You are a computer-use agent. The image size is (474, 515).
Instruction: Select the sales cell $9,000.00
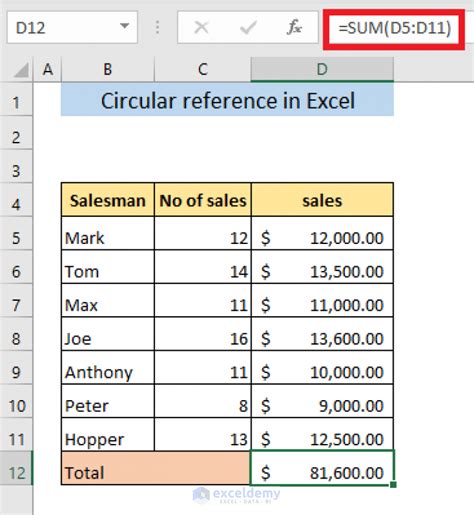click(x=322, y=401)
